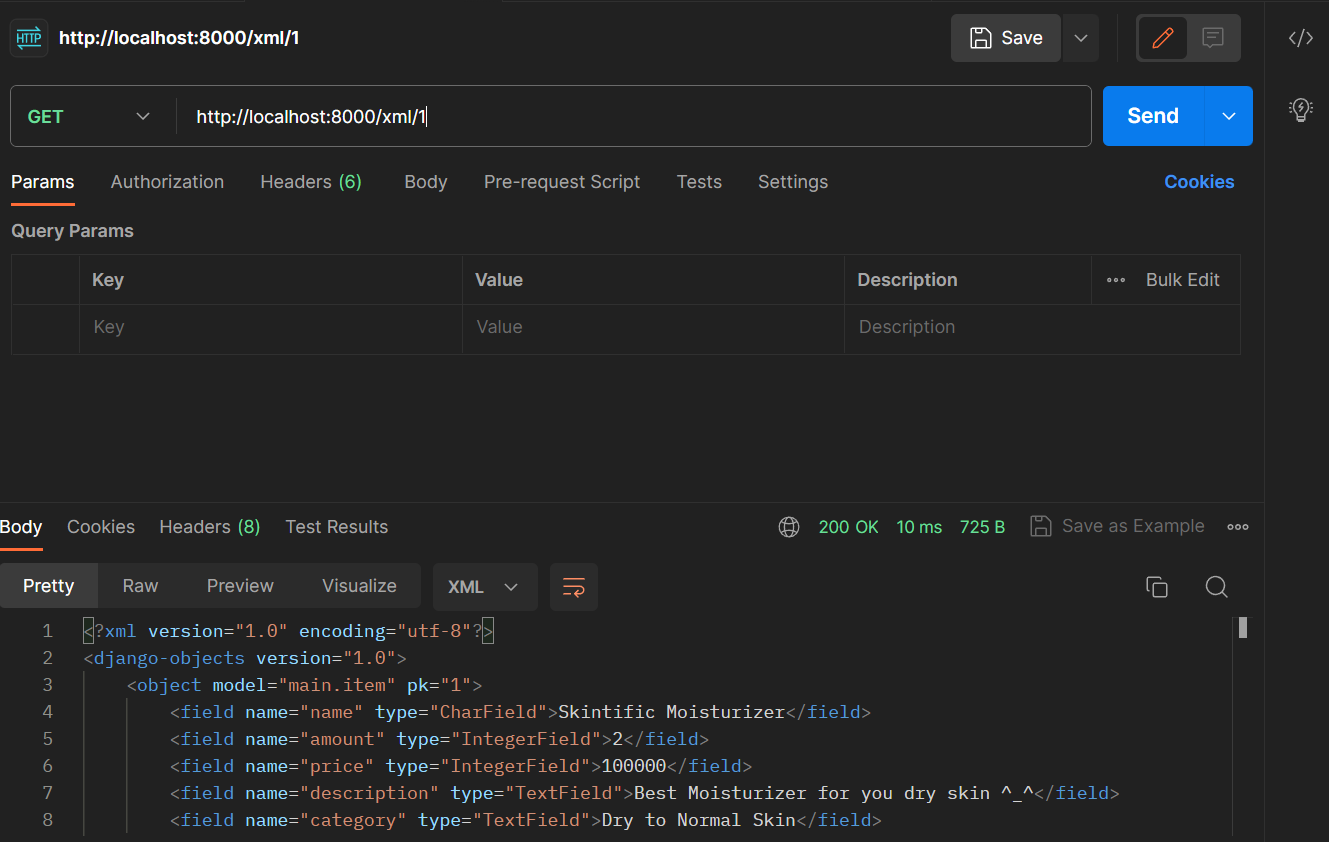
Task: Open more actions via response ellipsis
Action: (1237, 526)
